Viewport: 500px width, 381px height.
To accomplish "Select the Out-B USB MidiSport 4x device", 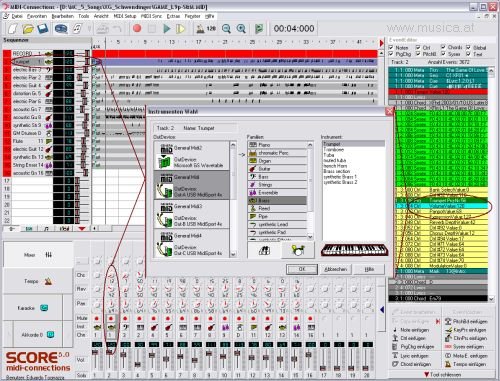I will [x=192, y=214].
